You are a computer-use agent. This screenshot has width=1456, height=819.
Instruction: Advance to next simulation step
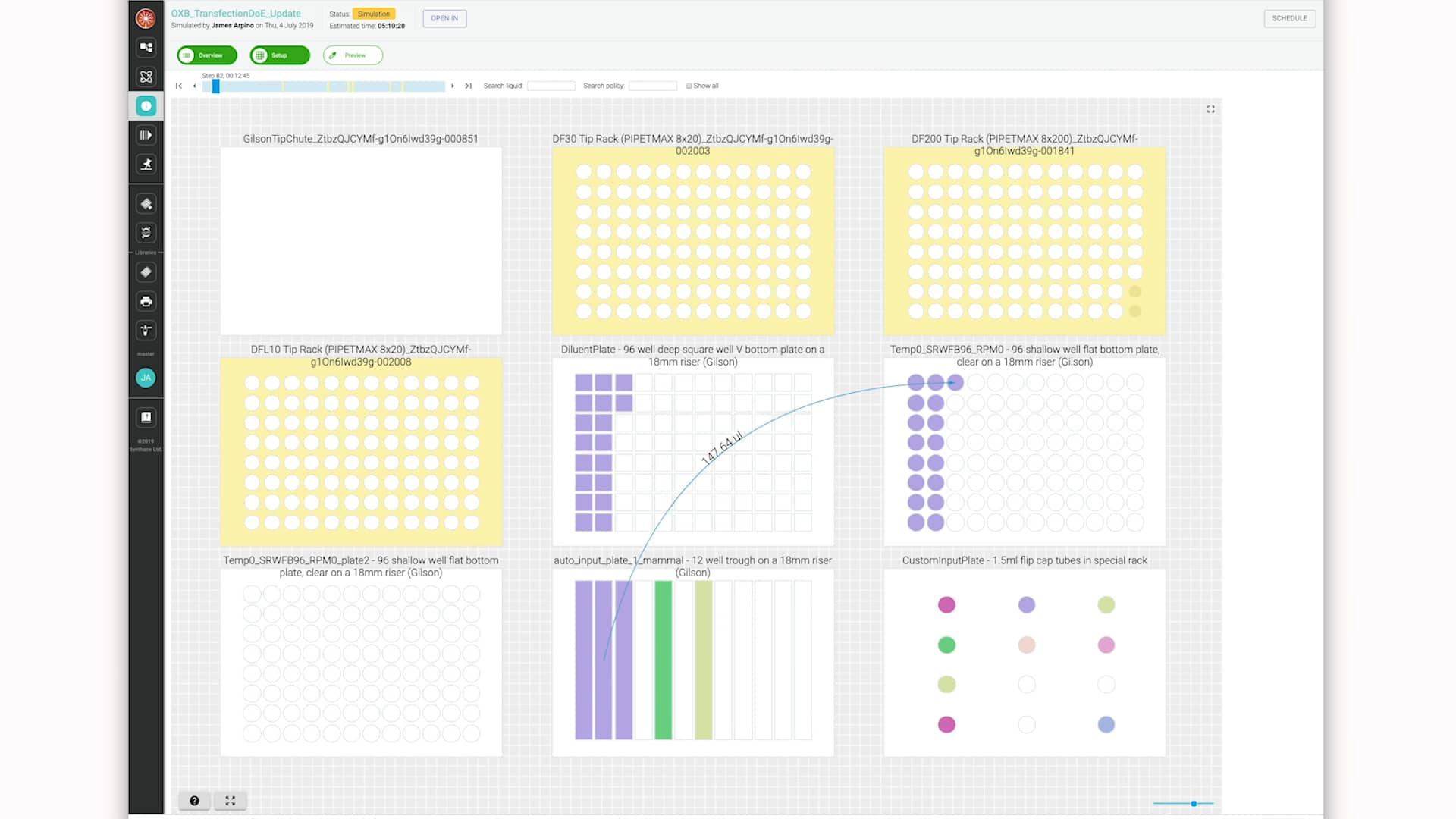tap(453, 86)
